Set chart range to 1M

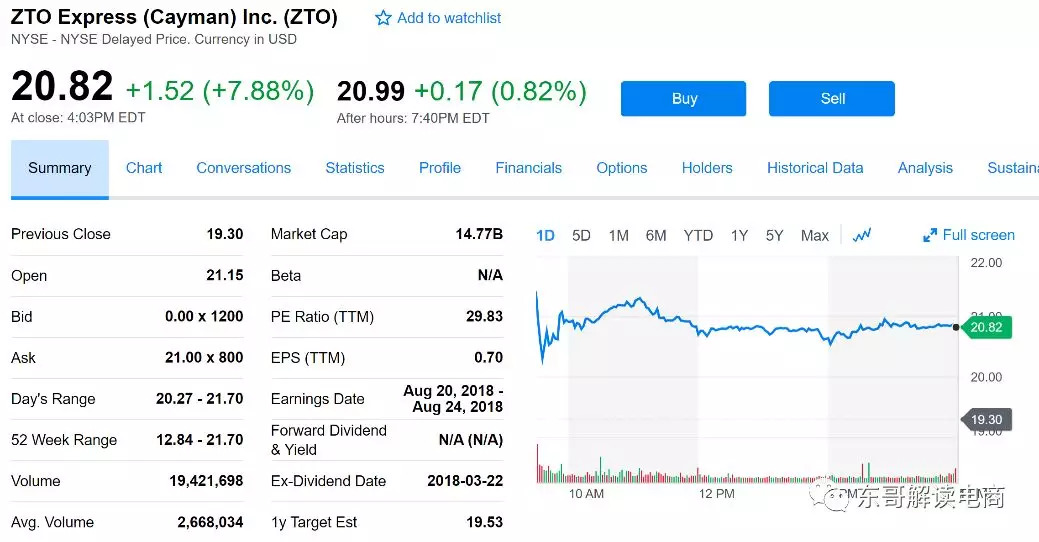pyautogui.click(x=619, y=236)
